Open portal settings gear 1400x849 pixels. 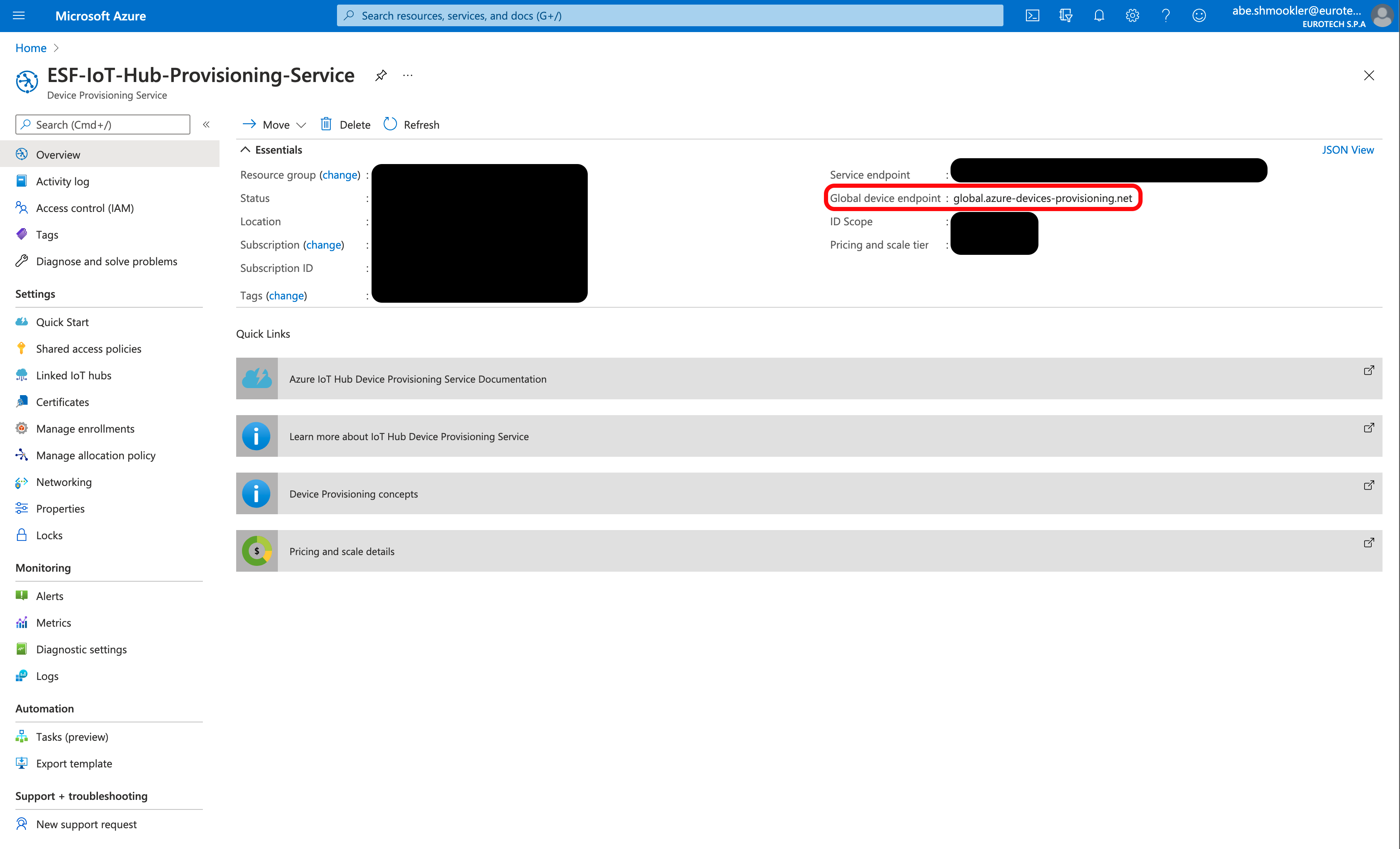pos(1132,15)
